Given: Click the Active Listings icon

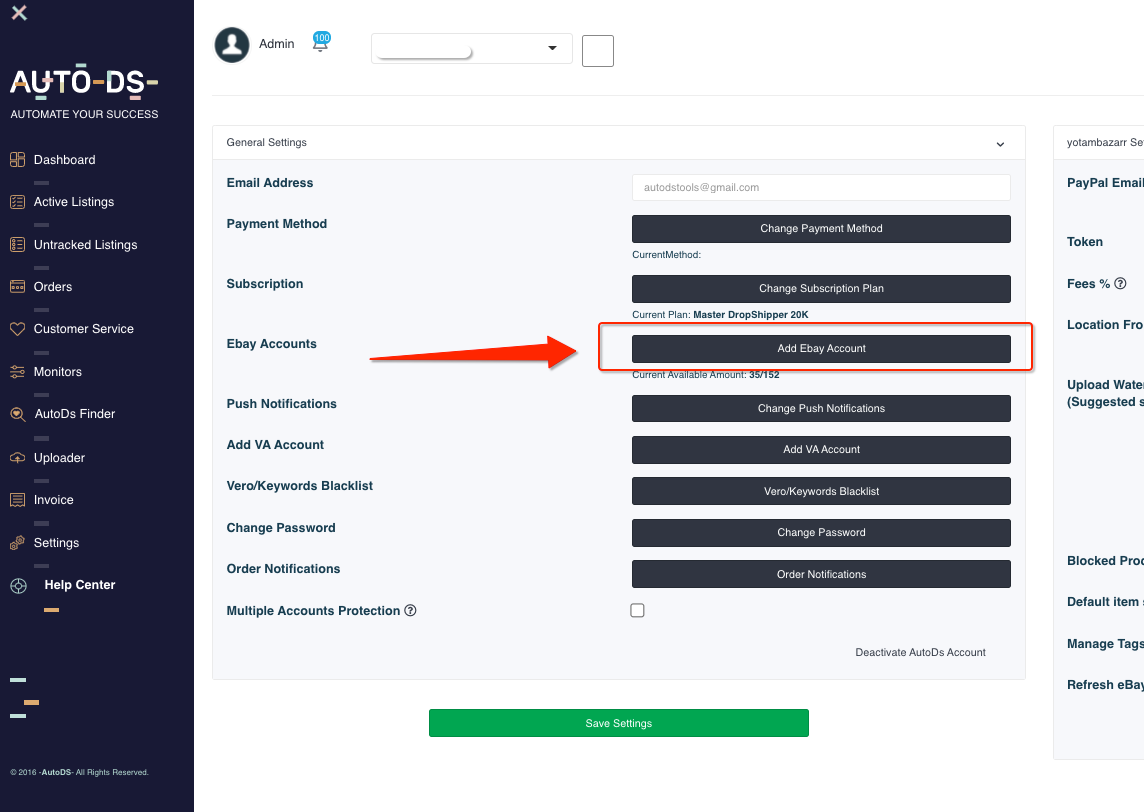Looking at the screenshot, I should 18,202.
